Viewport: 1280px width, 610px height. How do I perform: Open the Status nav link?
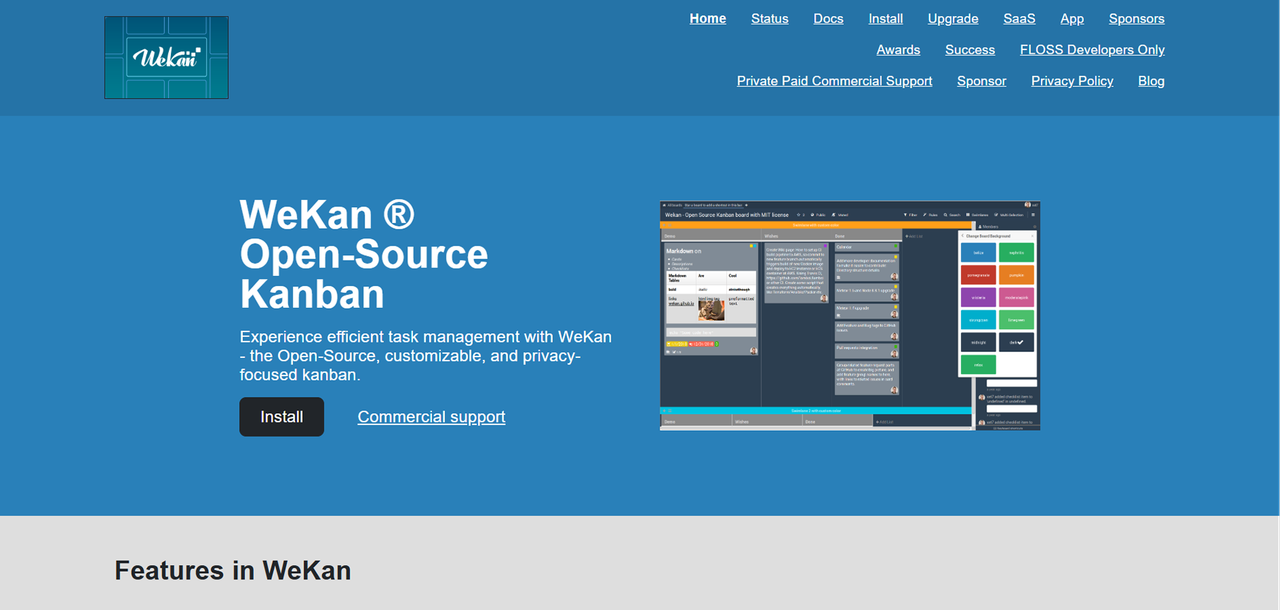pyautogui.click(x=770, y=18)
